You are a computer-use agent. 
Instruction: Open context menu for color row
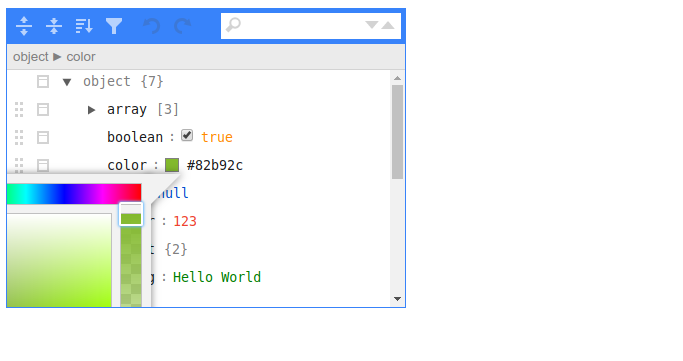pos(43,165)
